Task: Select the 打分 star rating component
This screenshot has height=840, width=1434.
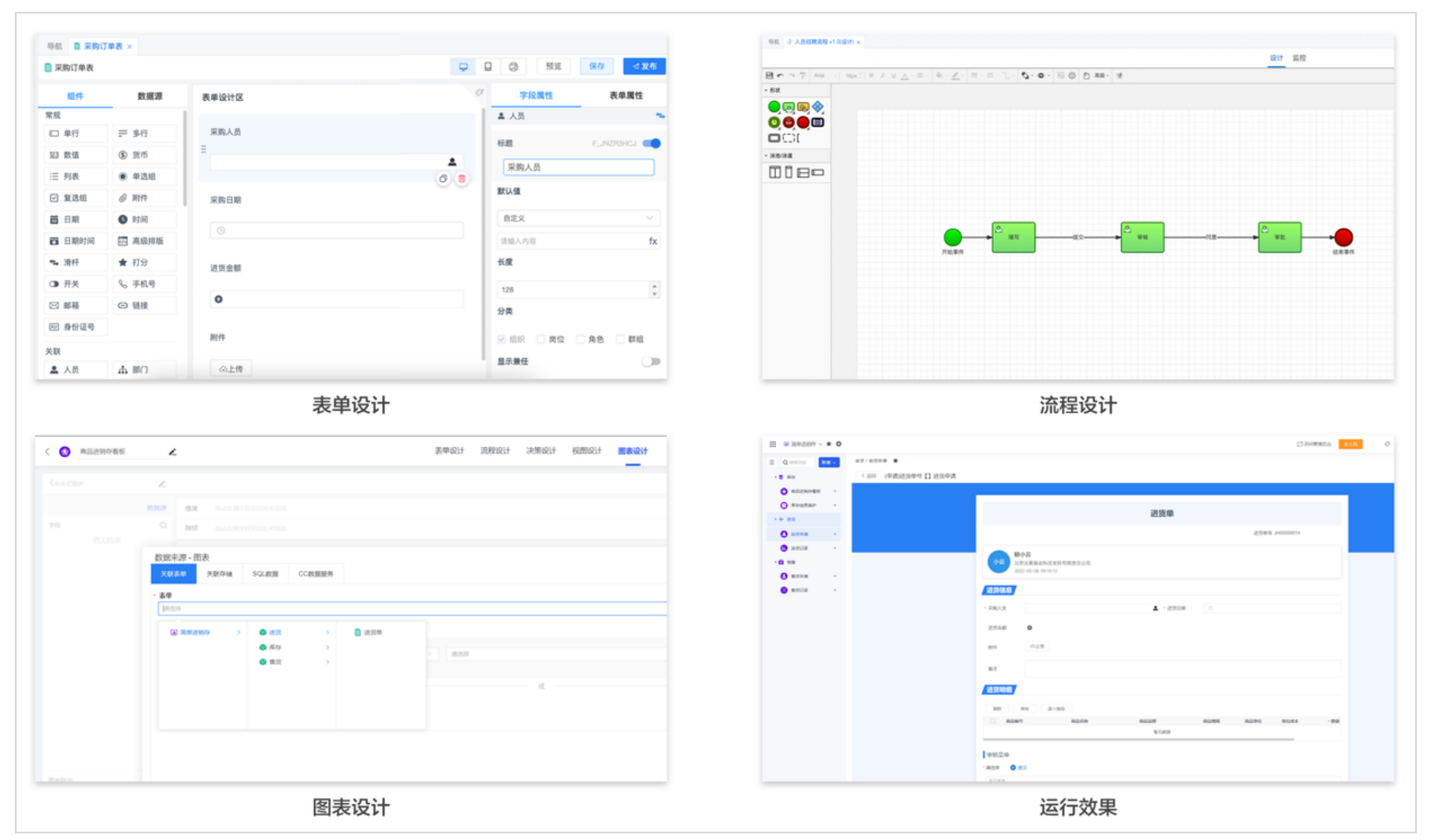Action: click(140, 262)
